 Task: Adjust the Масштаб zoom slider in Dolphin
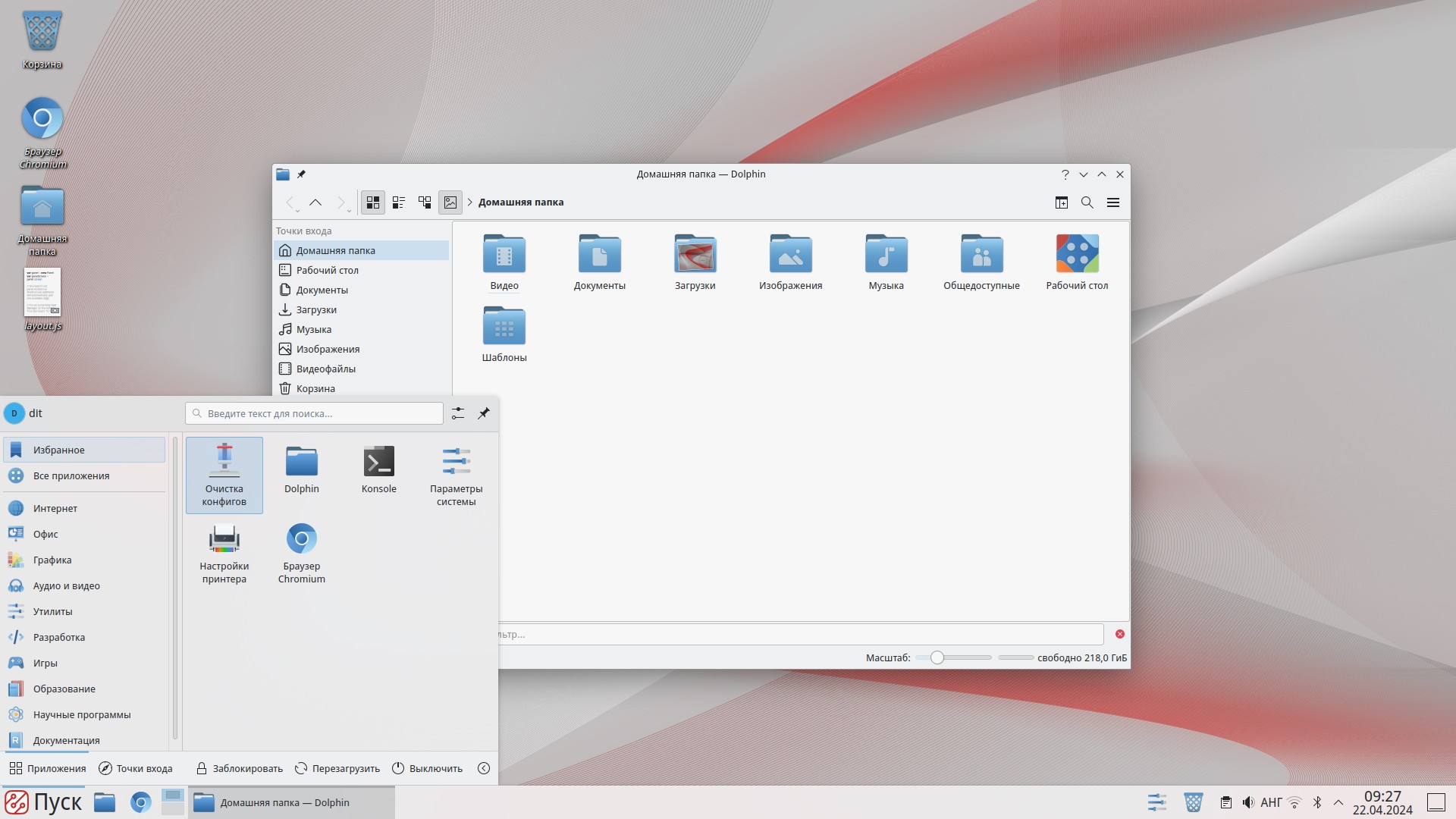click(x=938, y=657)
